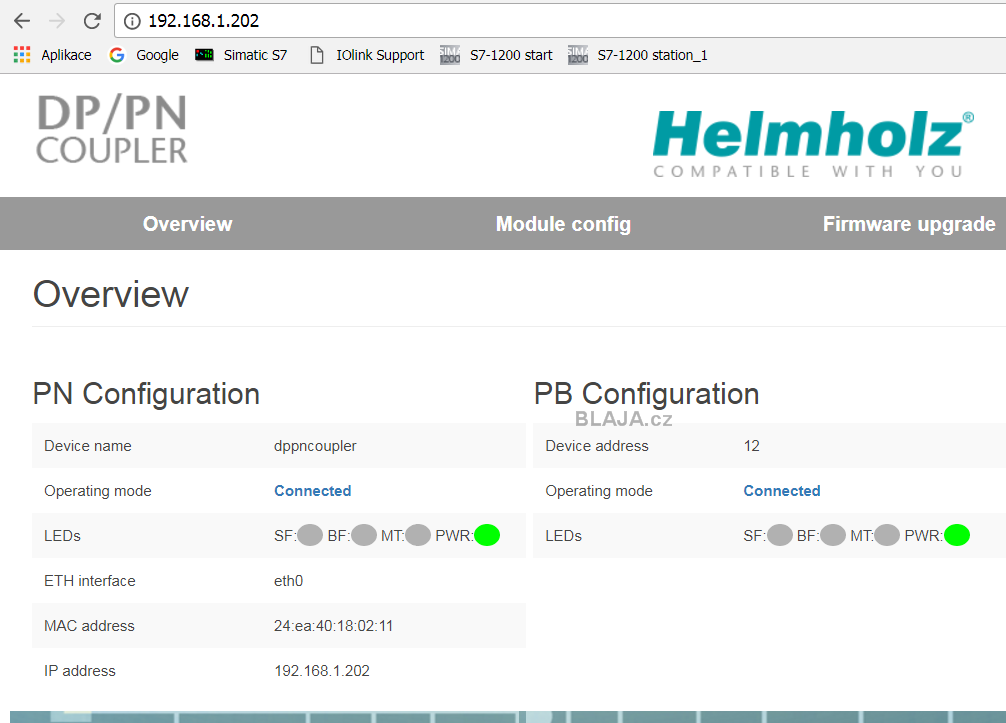The width and height of the screenshot is (1006, 723).
Task: Open the Firmware upgrade tab
Action: (909, 224)
